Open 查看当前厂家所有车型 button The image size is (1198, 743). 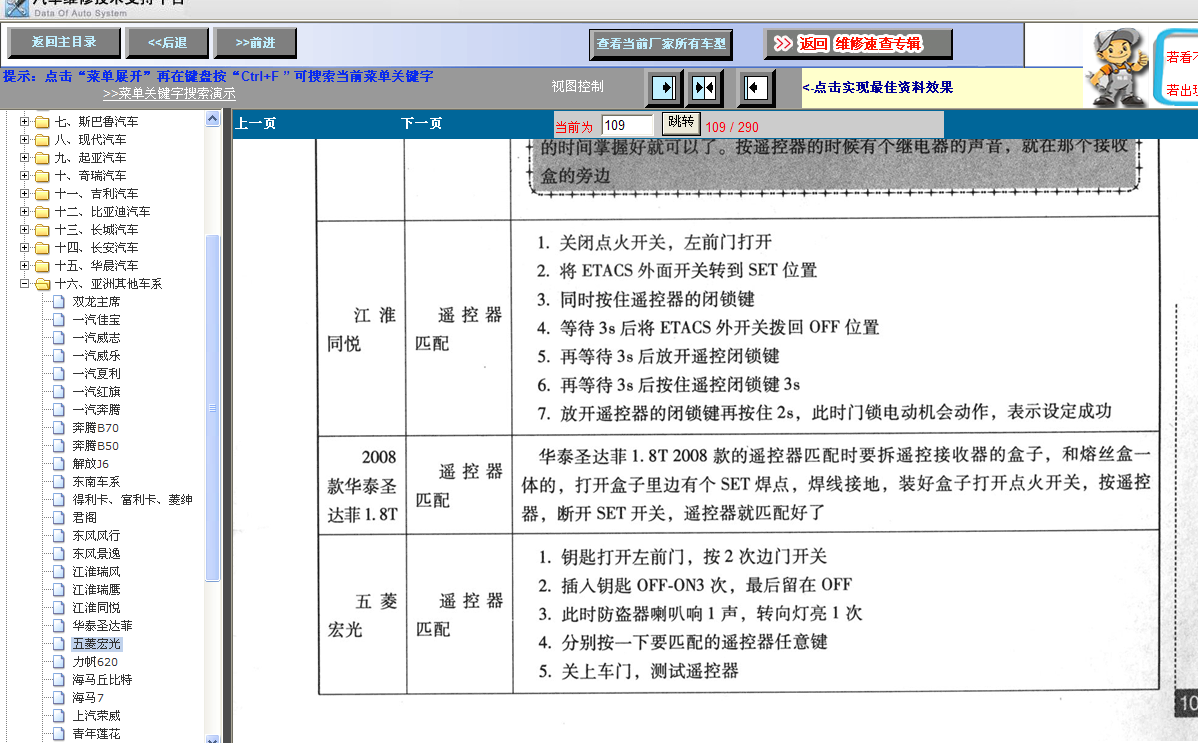pos(661,44)
